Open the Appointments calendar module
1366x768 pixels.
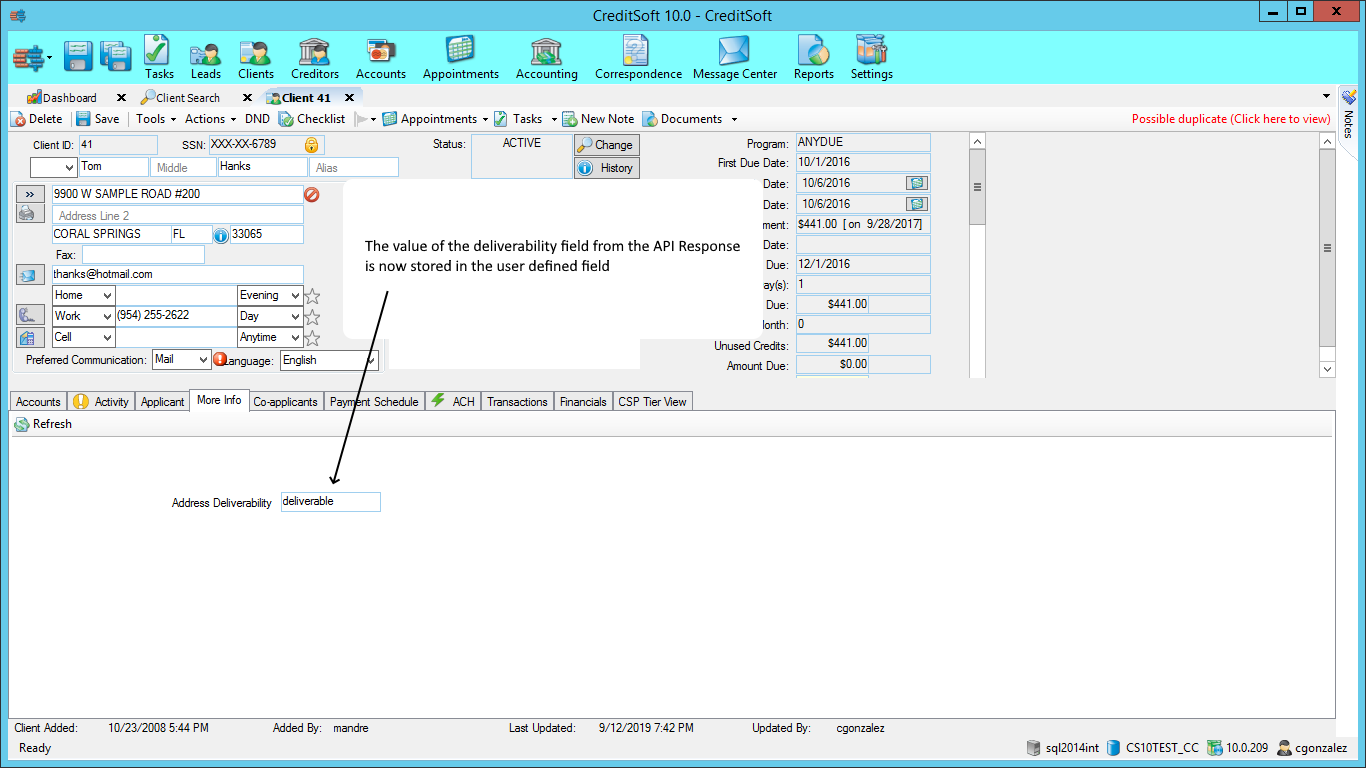[461, 57]
